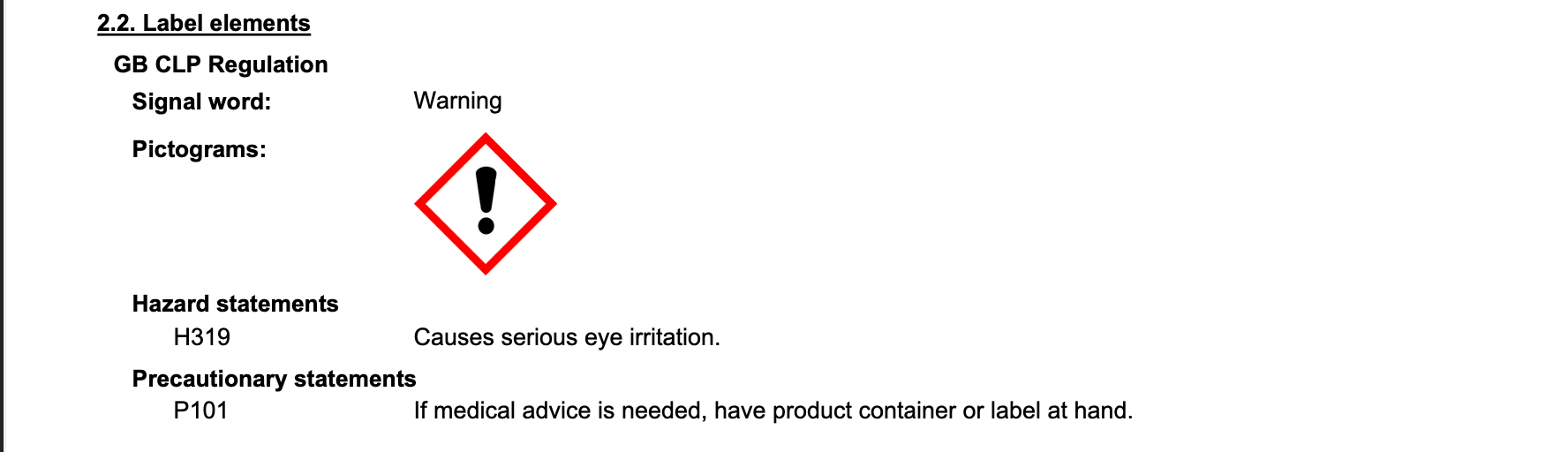Click 'Causes serious eye irritation.' text
1568x452 pixels.
(567, 337)
